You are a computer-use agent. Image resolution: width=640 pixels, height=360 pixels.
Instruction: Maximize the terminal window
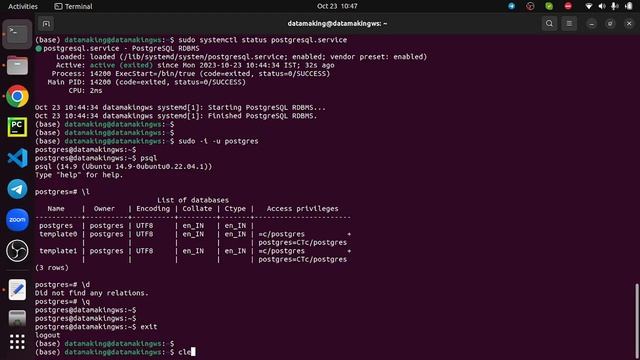click(x=610, y=24)
